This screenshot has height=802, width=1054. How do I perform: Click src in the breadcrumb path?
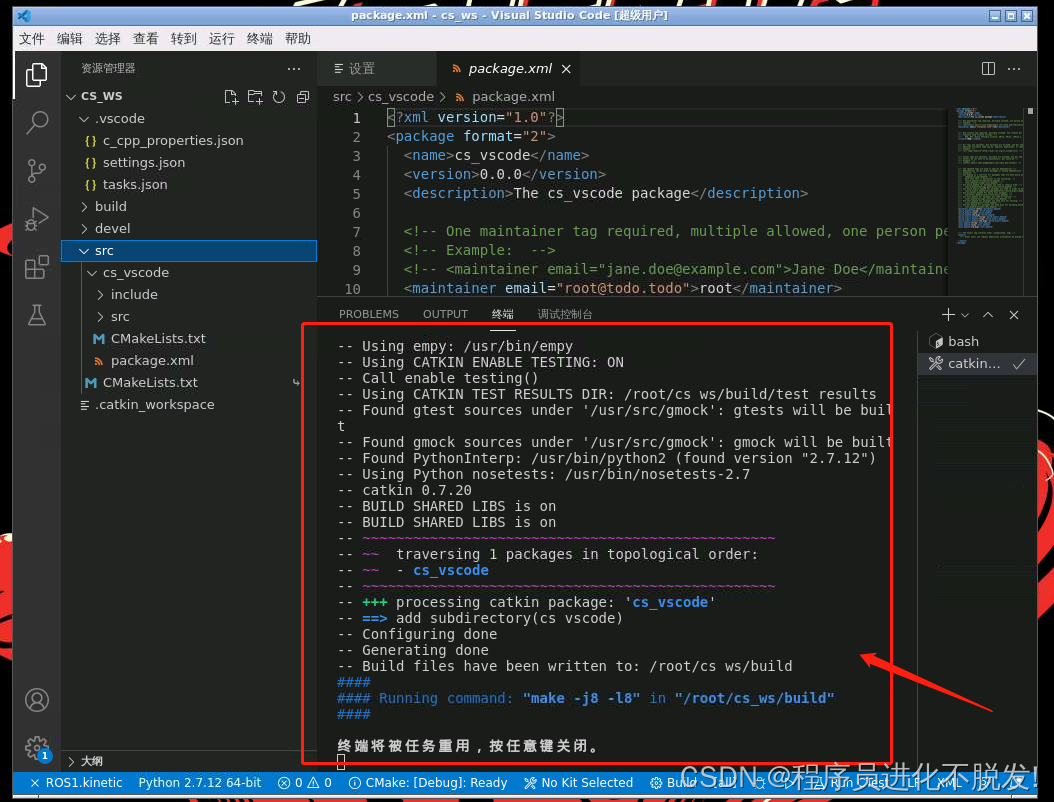[342, 97]
